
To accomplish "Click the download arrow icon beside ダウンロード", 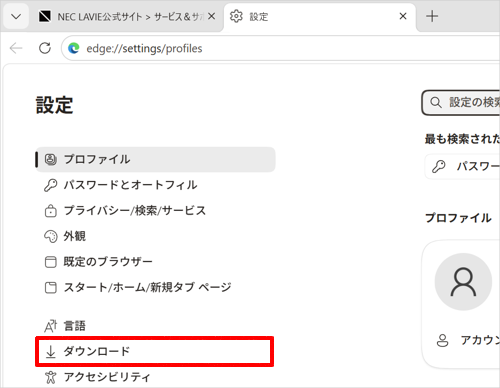I will point(50,352).
